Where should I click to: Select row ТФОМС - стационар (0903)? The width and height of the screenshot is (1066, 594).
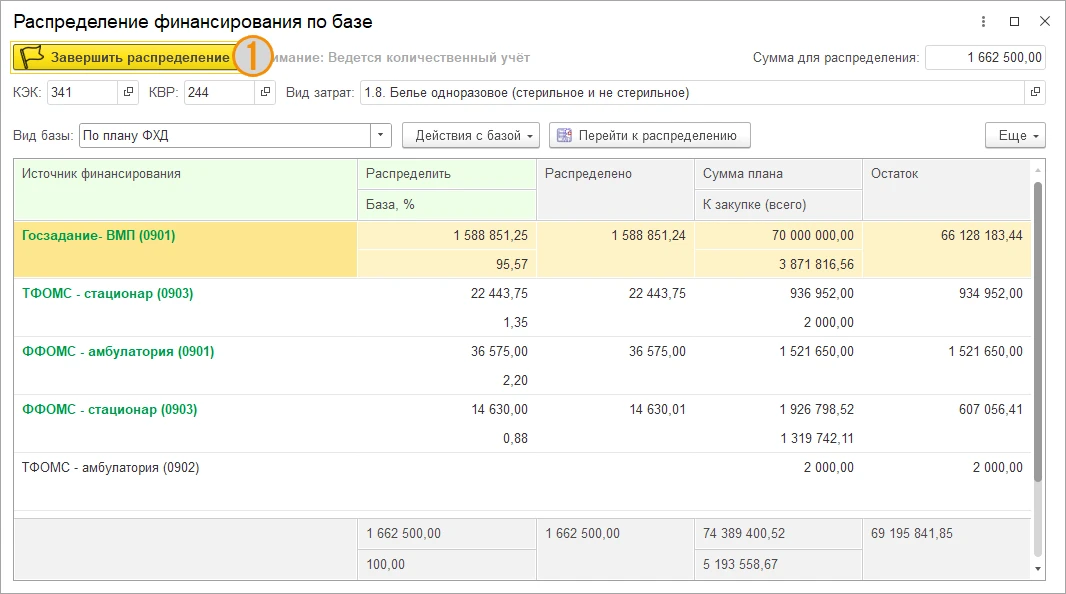(x=522, y=308)
